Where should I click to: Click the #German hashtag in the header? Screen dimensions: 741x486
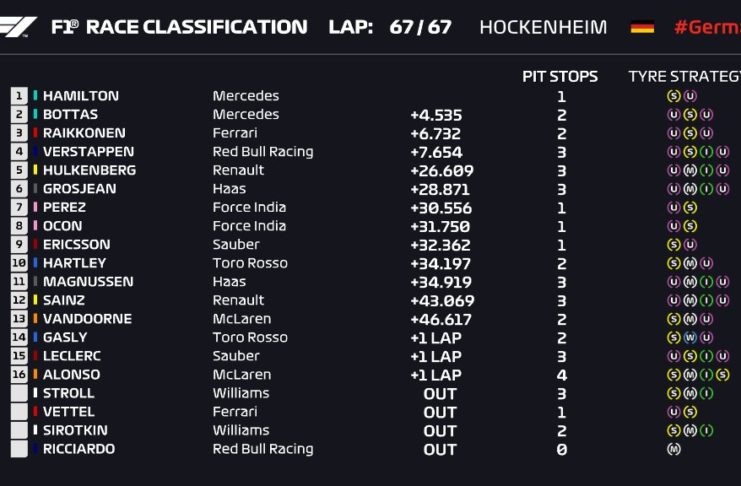tap(706, 27)
